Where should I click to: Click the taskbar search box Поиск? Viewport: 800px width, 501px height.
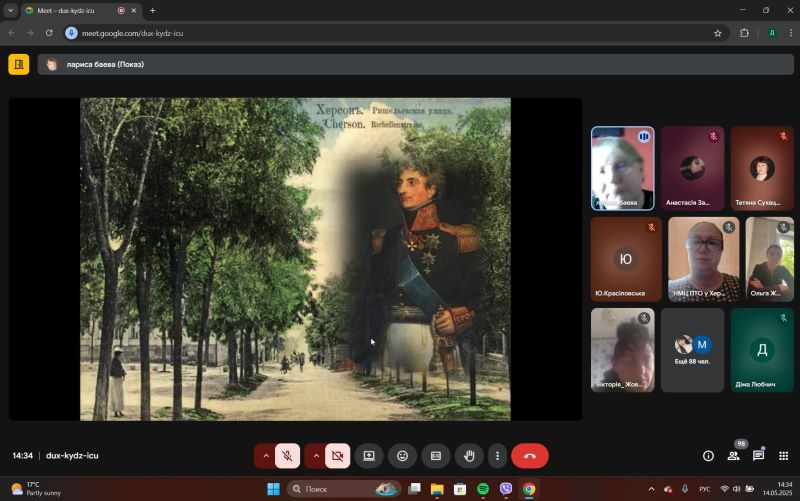[343, 489]
